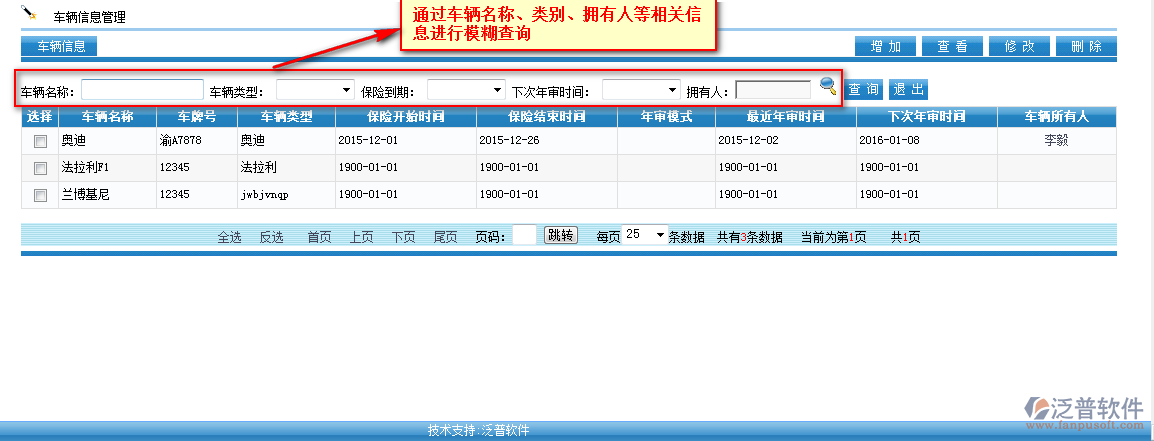
Task: Click the 车辆所有人 column header
Action: tap(1057, 117)
